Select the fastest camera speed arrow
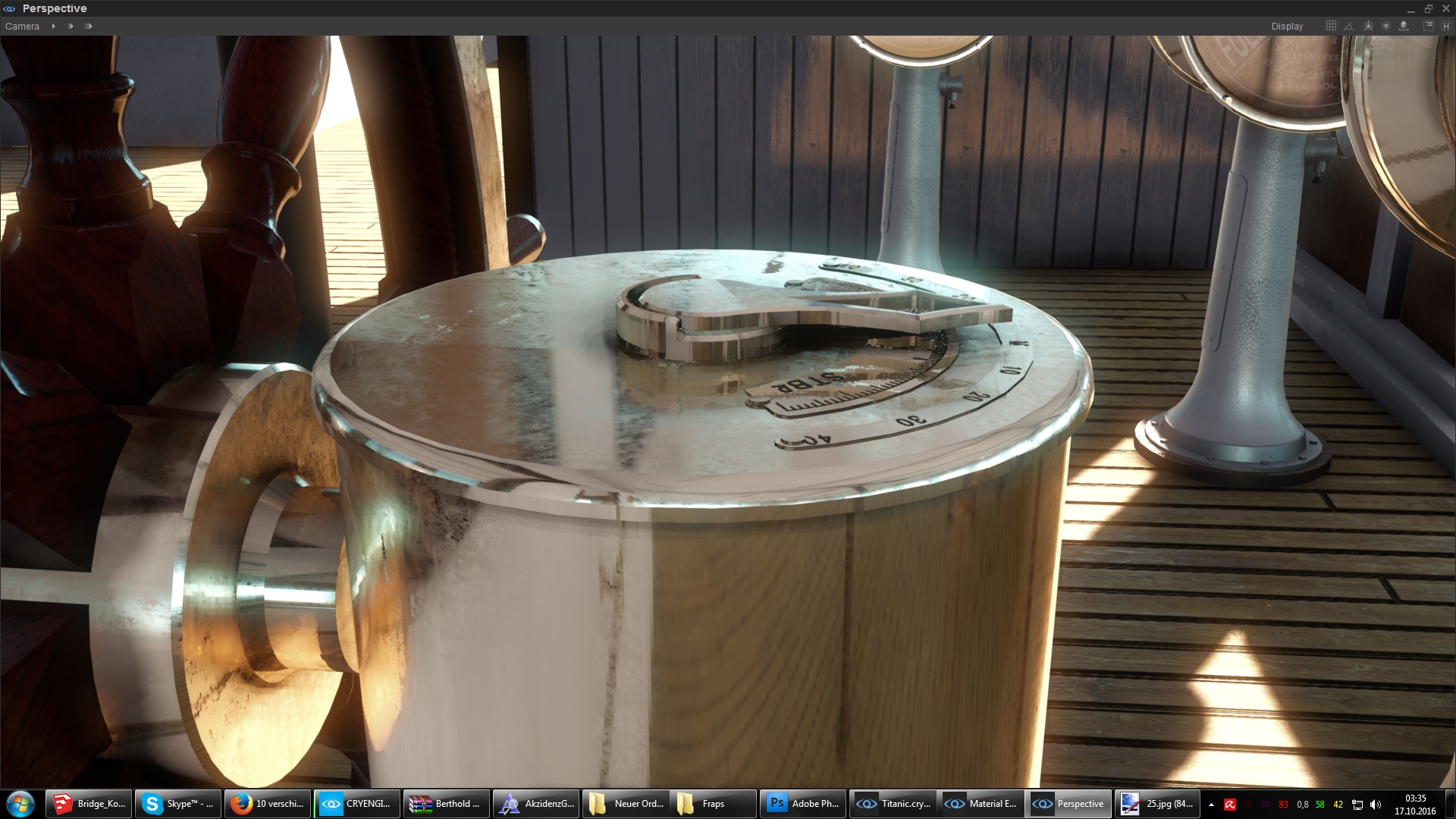 (89, 26)
